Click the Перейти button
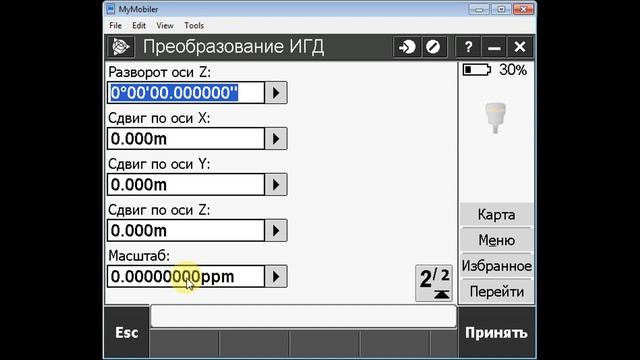Screen dimensions: 640x360 (x=496, y=291)
